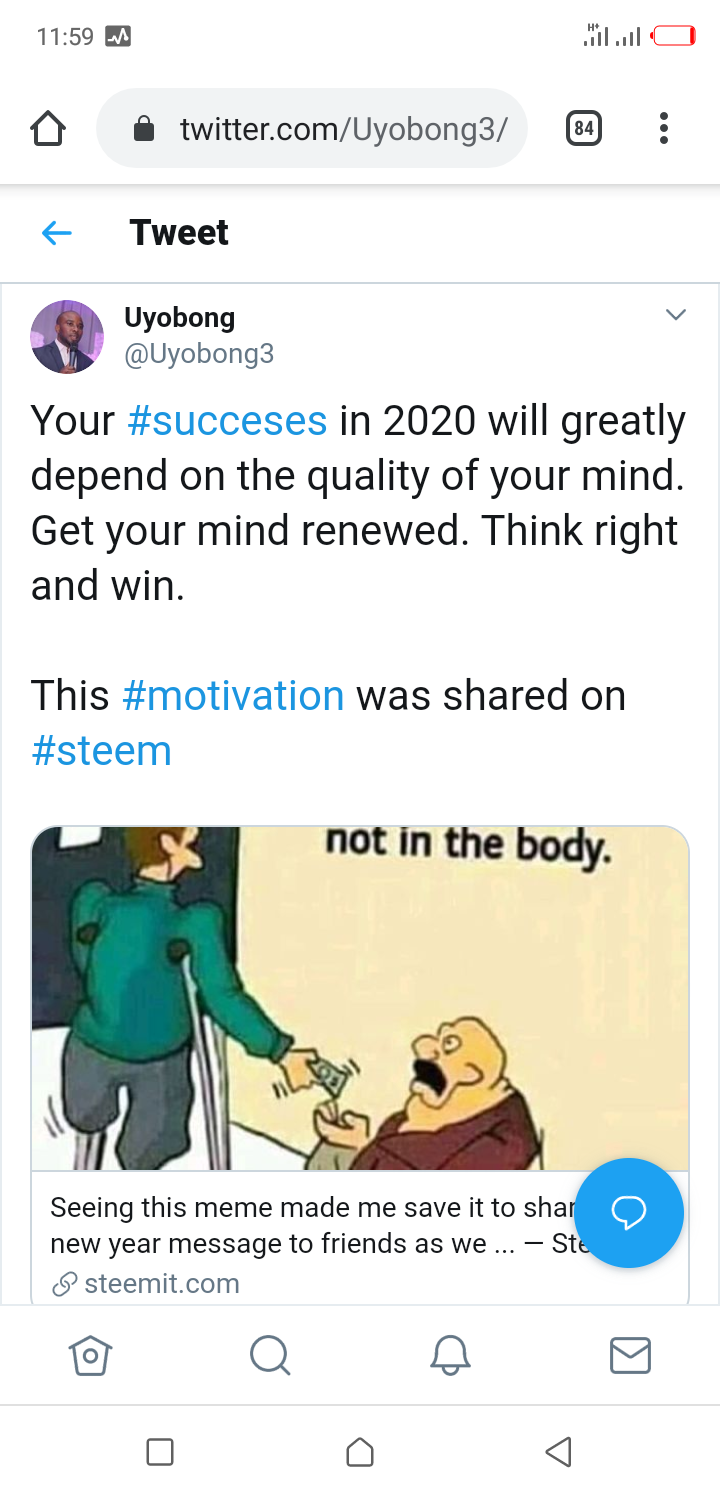Open direct messages envelope icon
720x1500 pixels.
[630, 1356]
